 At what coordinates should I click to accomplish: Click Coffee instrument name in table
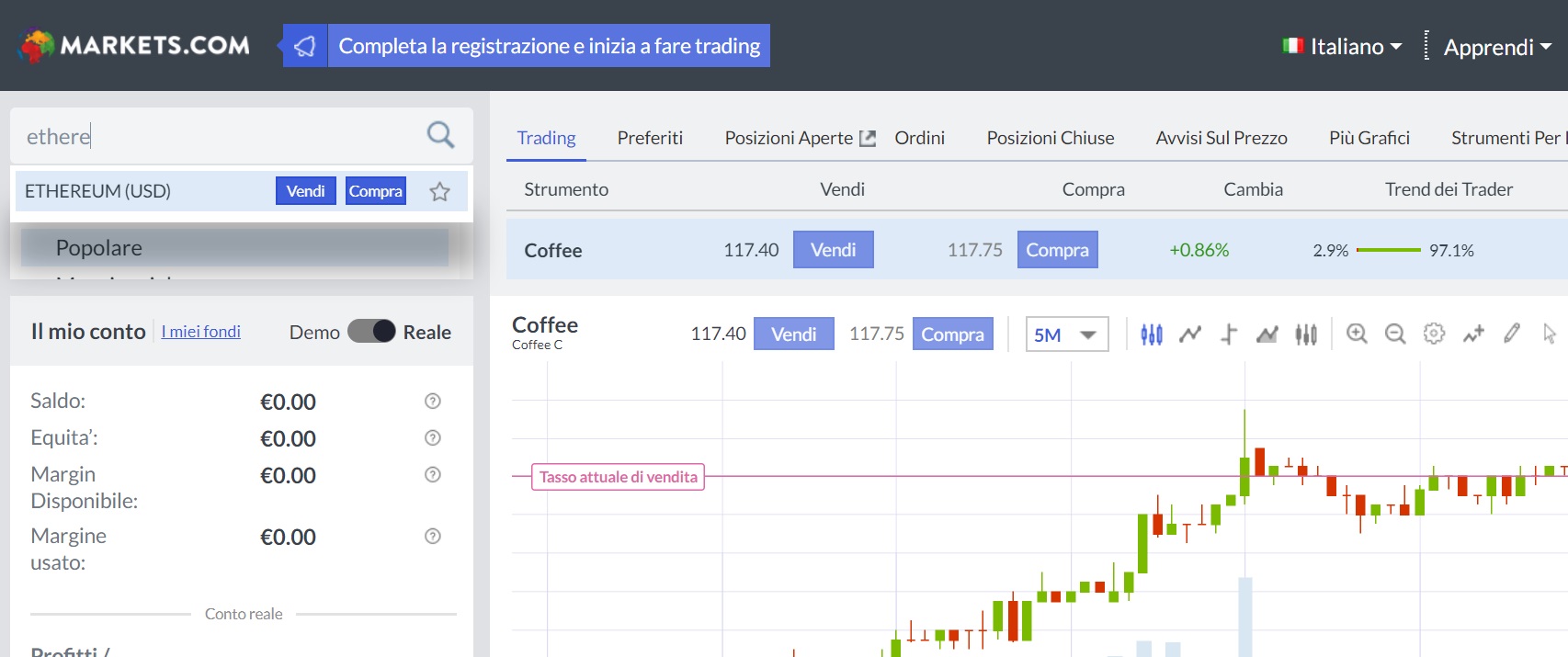(x=553, y=250)
